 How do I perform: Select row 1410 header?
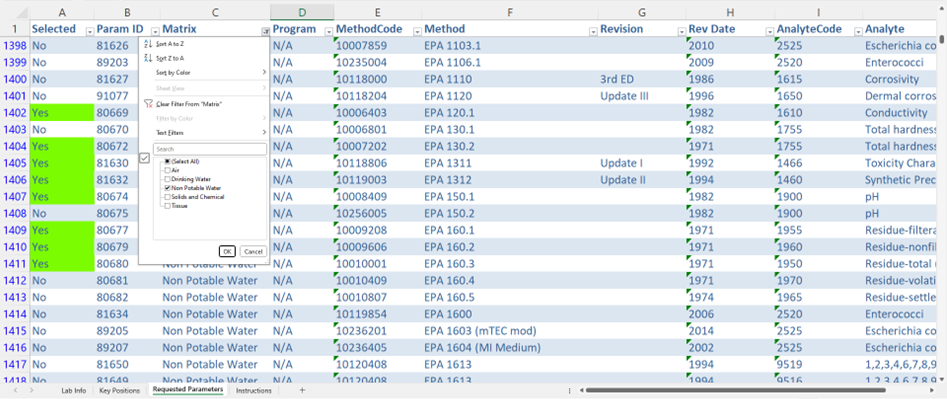click(15, 246)
